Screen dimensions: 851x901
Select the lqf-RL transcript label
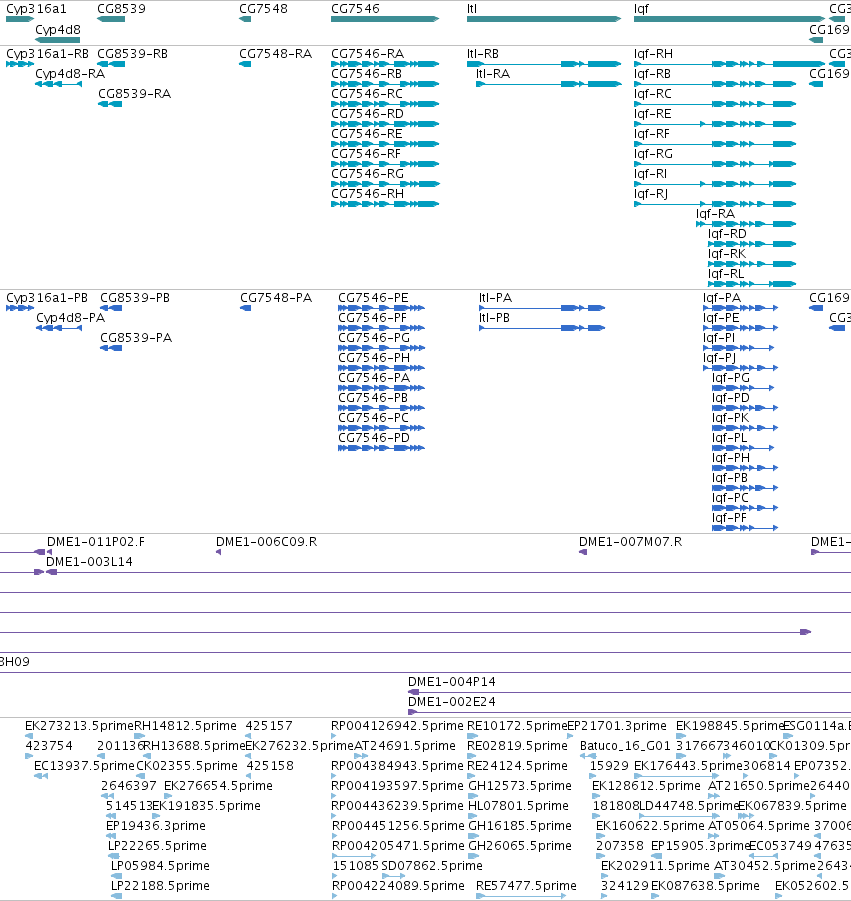tap(726, 274)
